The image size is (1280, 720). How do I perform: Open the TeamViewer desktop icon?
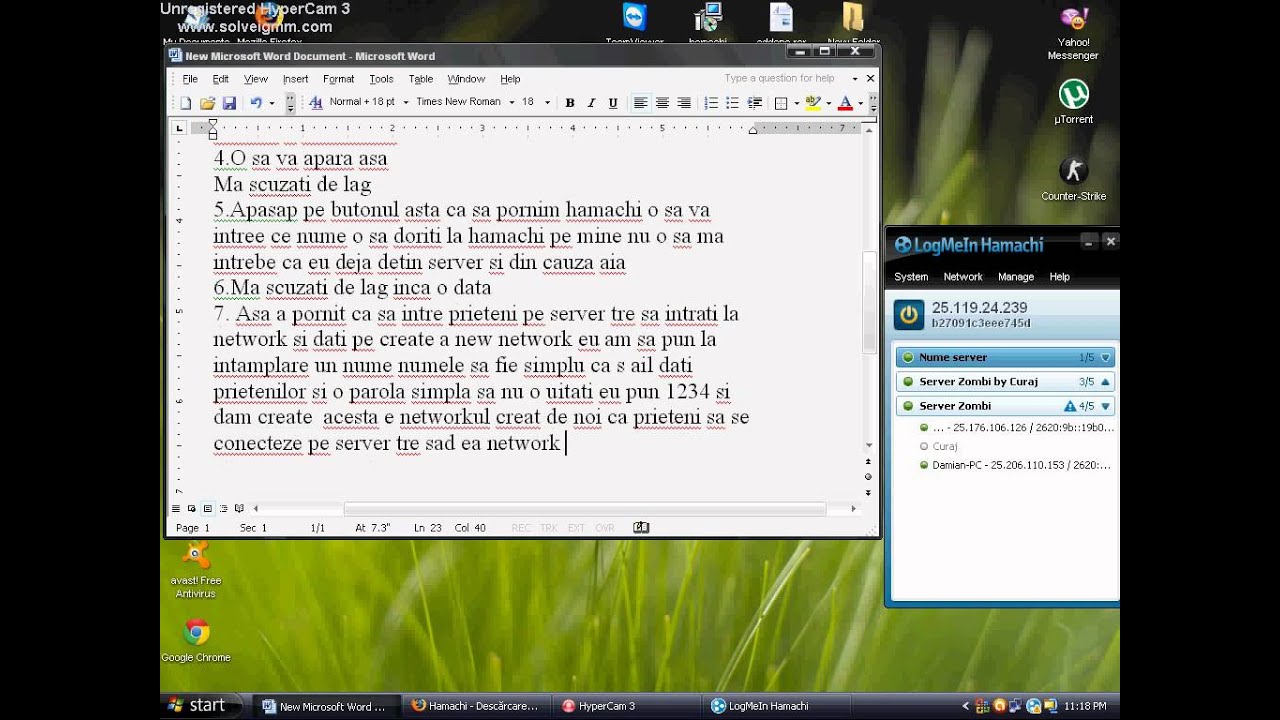635,24
